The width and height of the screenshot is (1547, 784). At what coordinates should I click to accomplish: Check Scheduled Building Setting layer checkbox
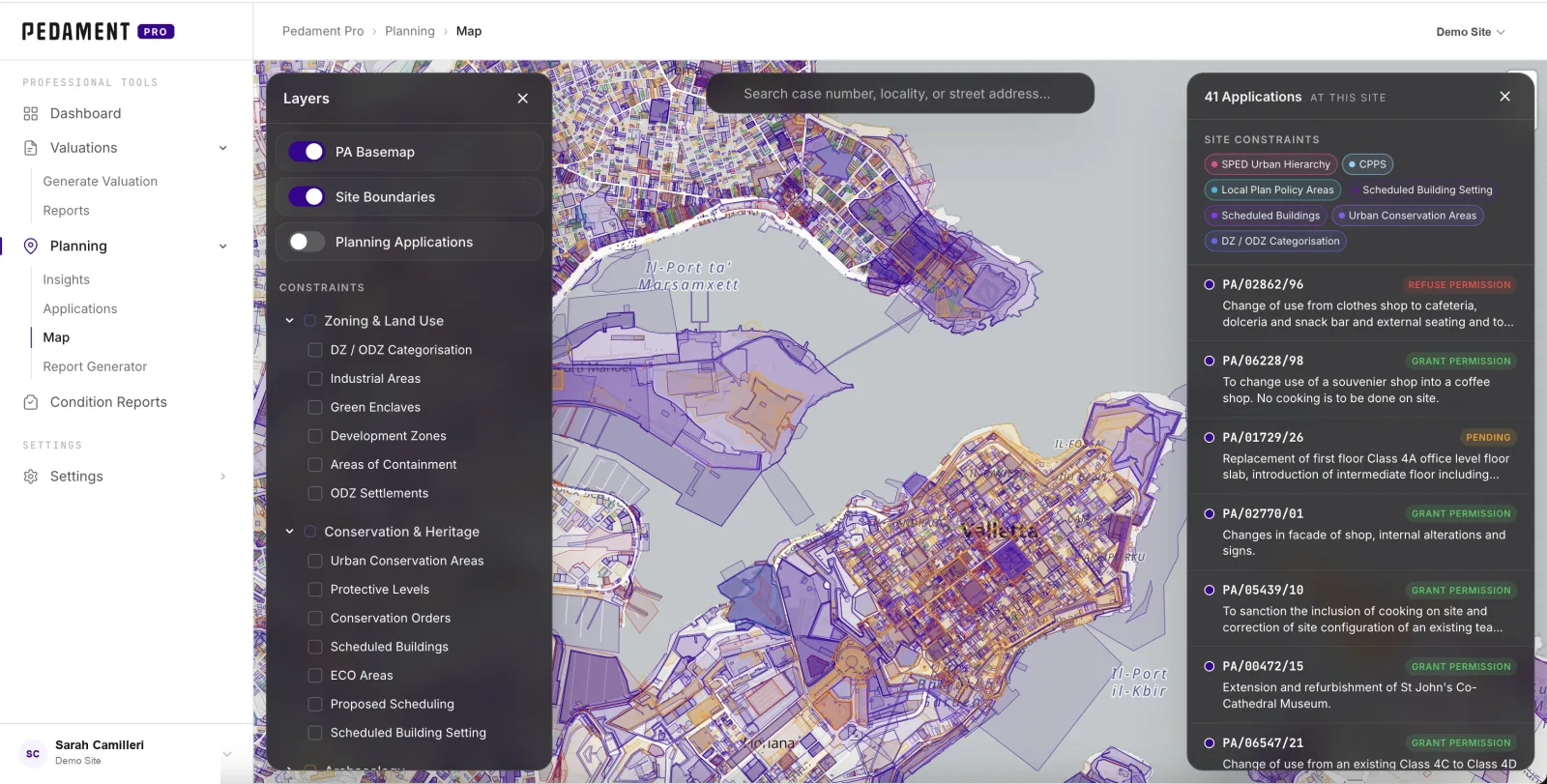click(x=314, y=733)
